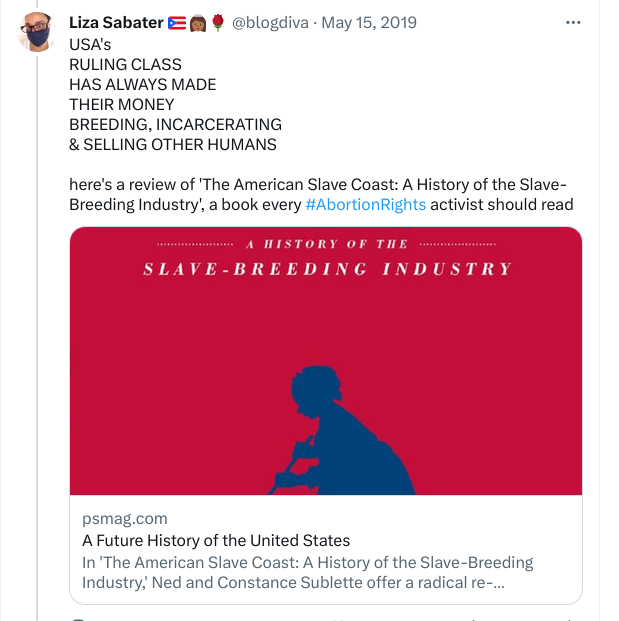Open the three-dot more options menu
This screenshot has height=621, width=619.
pyautogui.click(x=573, y=23)
